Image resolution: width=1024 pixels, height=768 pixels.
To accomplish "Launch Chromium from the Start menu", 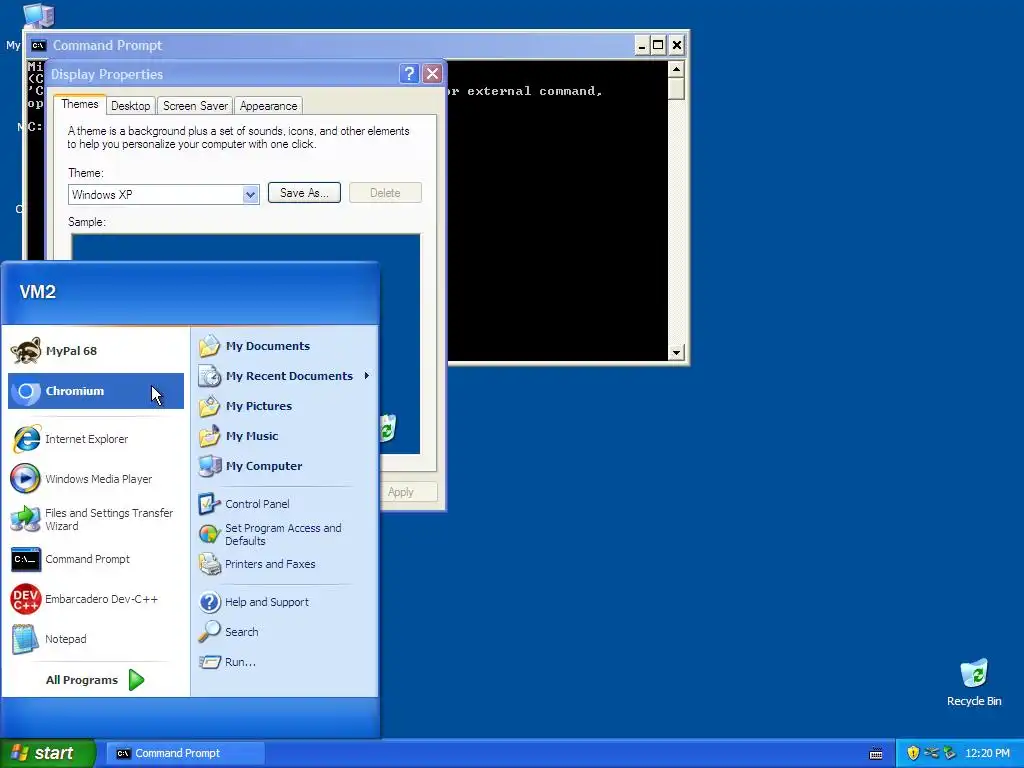I will click(x=95, y=391).
